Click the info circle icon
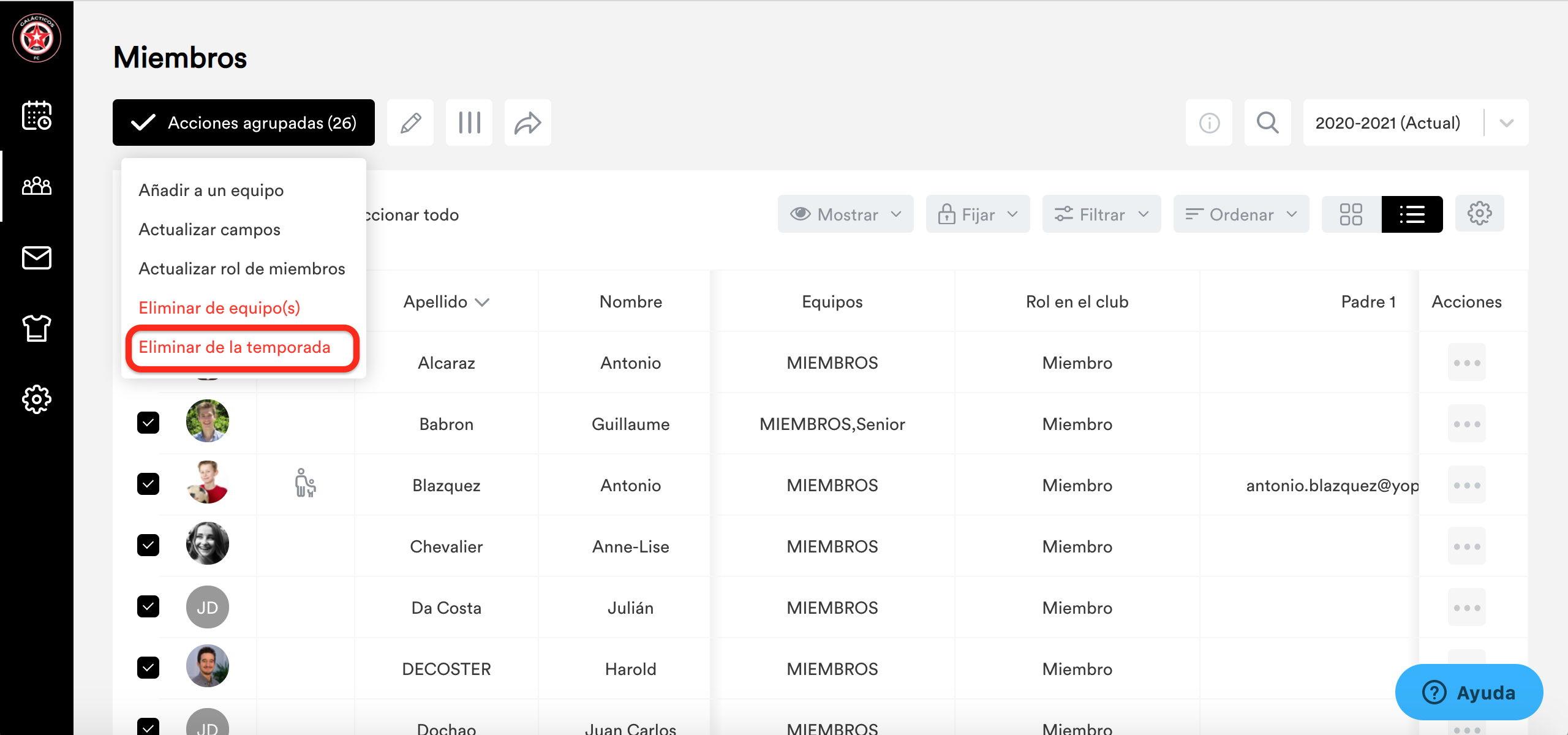This screenshot has height=735, width=1568. tap(1209, 123)
